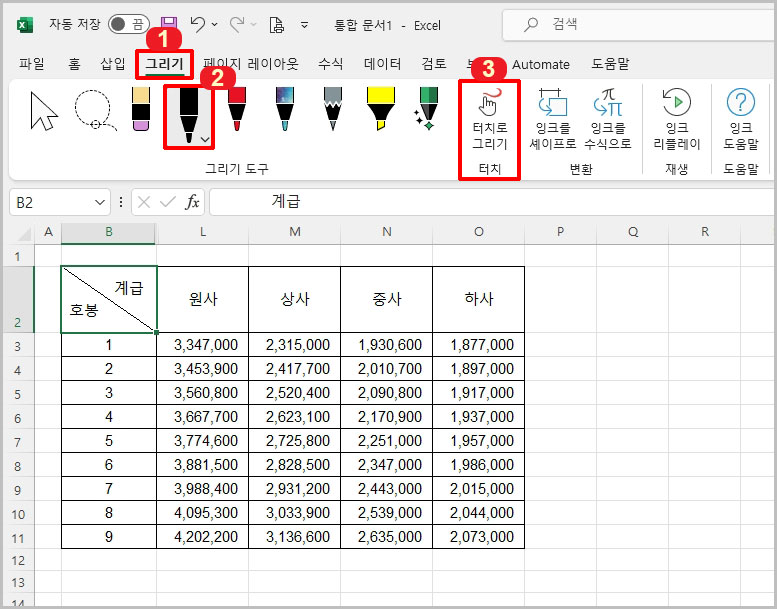Screen dimensions: 777x609
Task: Click cell containing 하사
Action: pyautogui.click(x=479, y=299)
